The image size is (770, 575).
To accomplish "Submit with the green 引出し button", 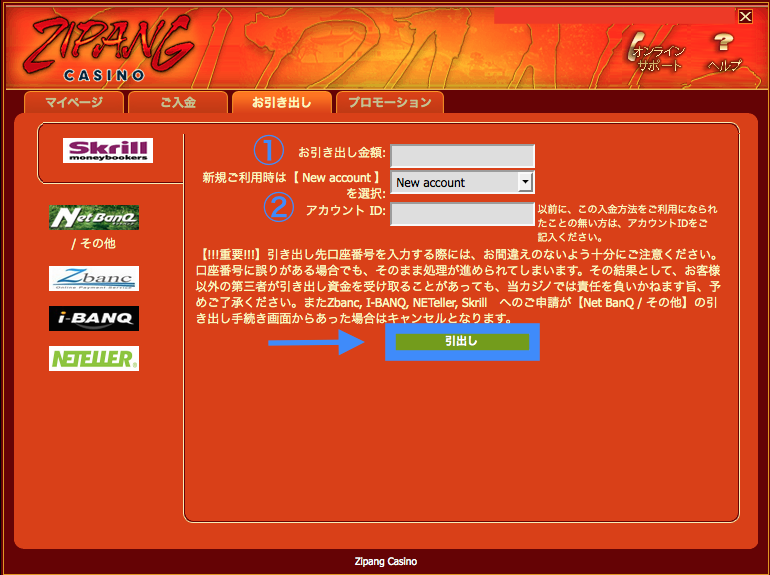I will coord(462,341).
